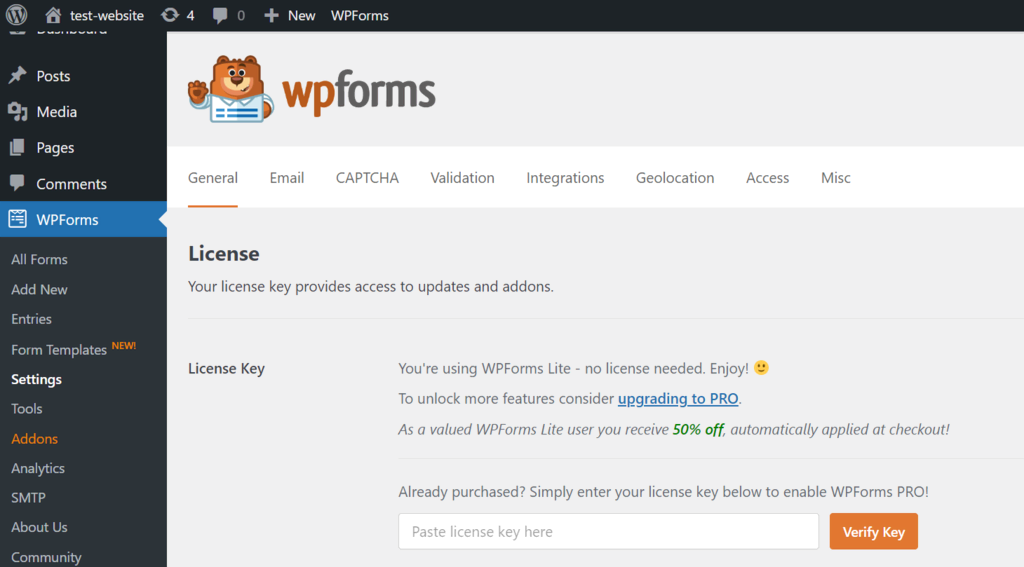Click the Media icon in sidebar
The image size is (1024, 567).
(x=17, y=112)
